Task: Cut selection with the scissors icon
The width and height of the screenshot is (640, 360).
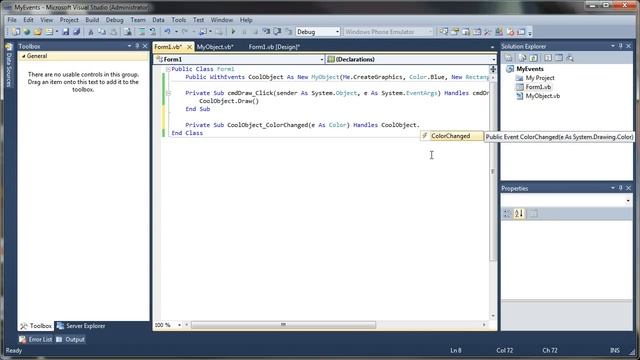Action: click(x=91, y=32)
